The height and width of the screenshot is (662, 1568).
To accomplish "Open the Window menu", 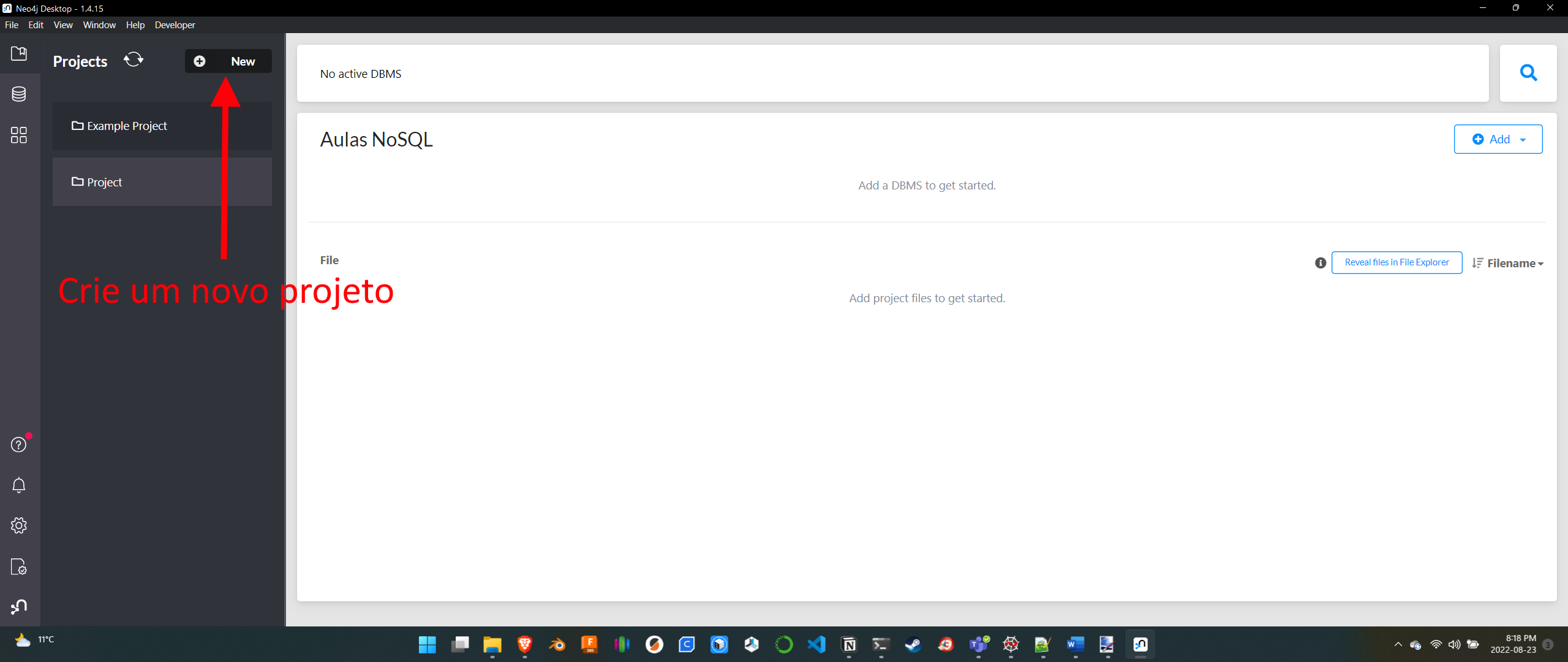I will (99, 25).
